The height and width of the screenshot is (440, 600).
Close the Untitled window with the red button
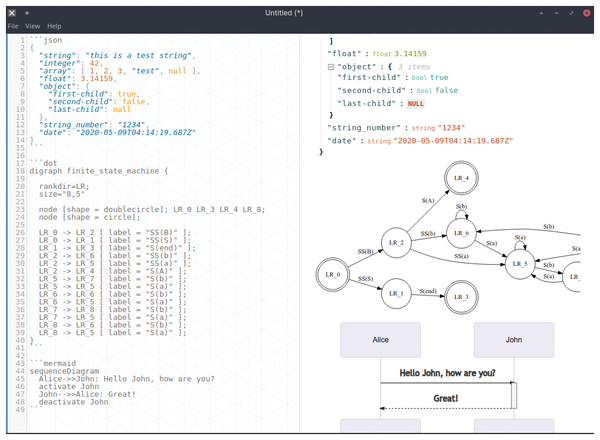click(x=586, y=13)
